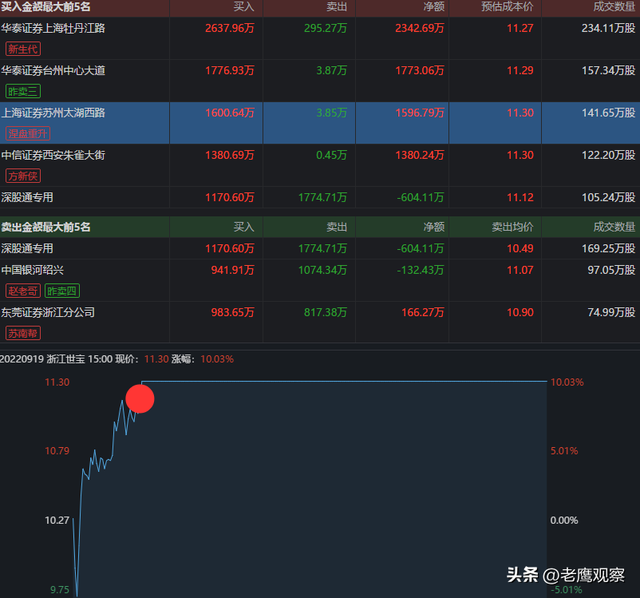Screen dimensions: 640x598
Task: Select the cost price 11.29
Action: pos(520,71)
